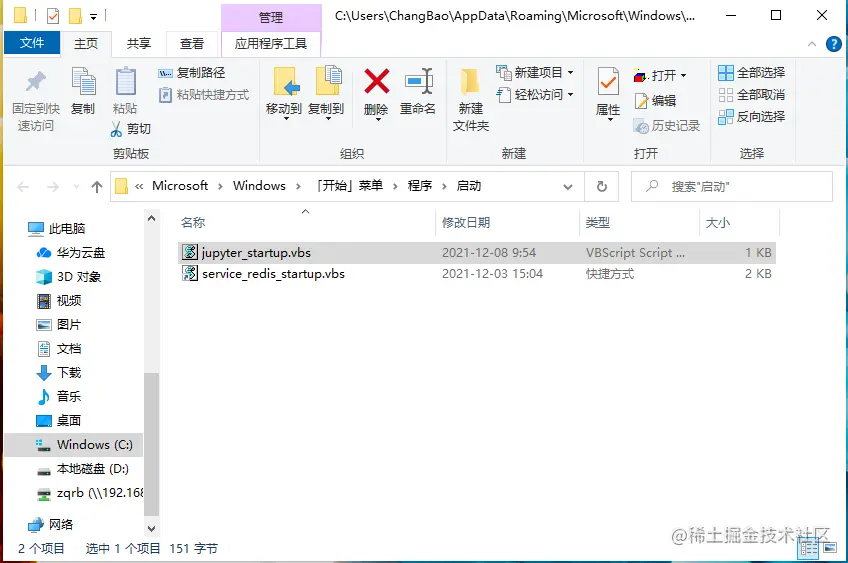Click the Properties (属性) icon
The width and height of the screenshot is (848, 563).
[x=608, y=82]
